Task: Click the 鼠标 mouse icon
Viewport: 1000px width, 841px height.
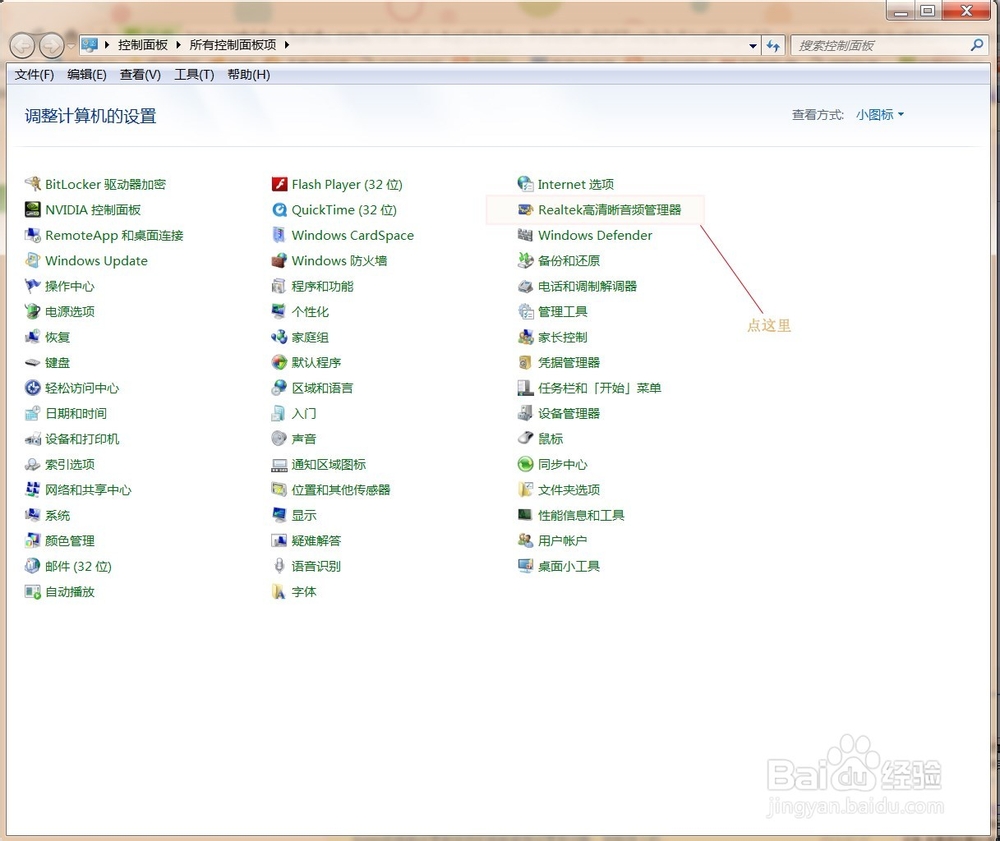Action: 526,439
